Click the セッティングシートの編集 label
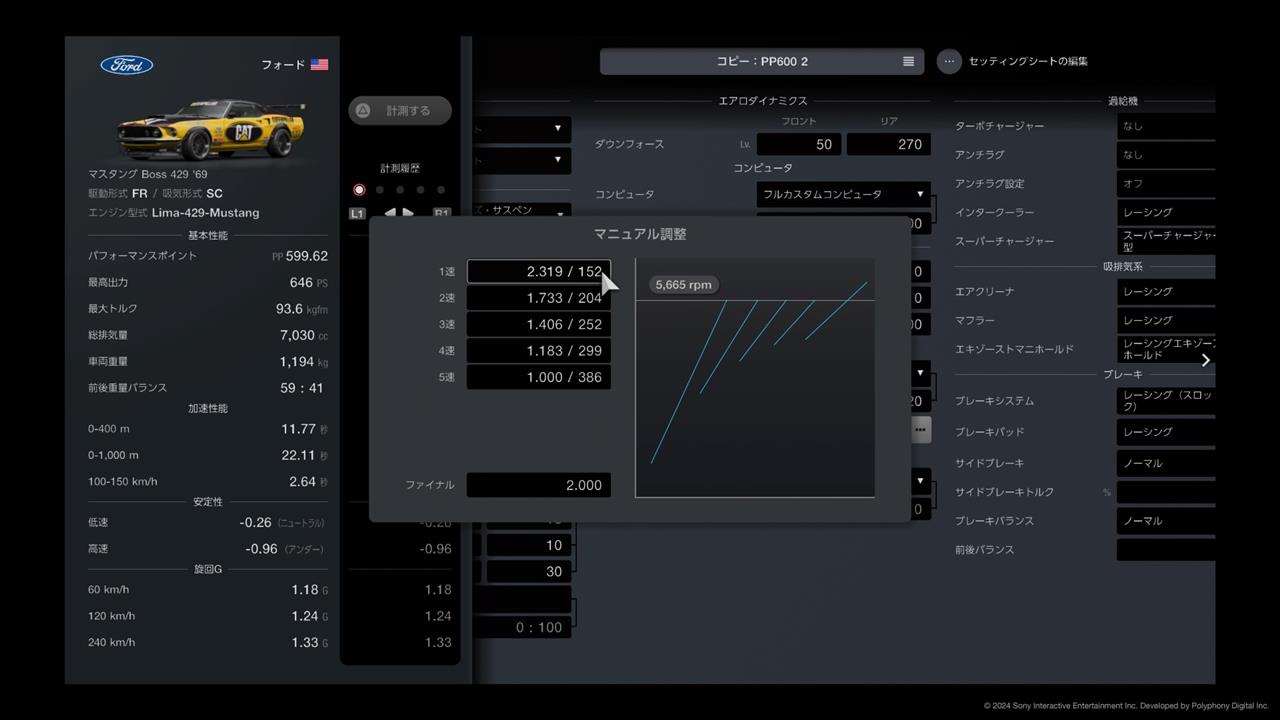The width and height of the screenshot is (1280, 720). 1028,61
